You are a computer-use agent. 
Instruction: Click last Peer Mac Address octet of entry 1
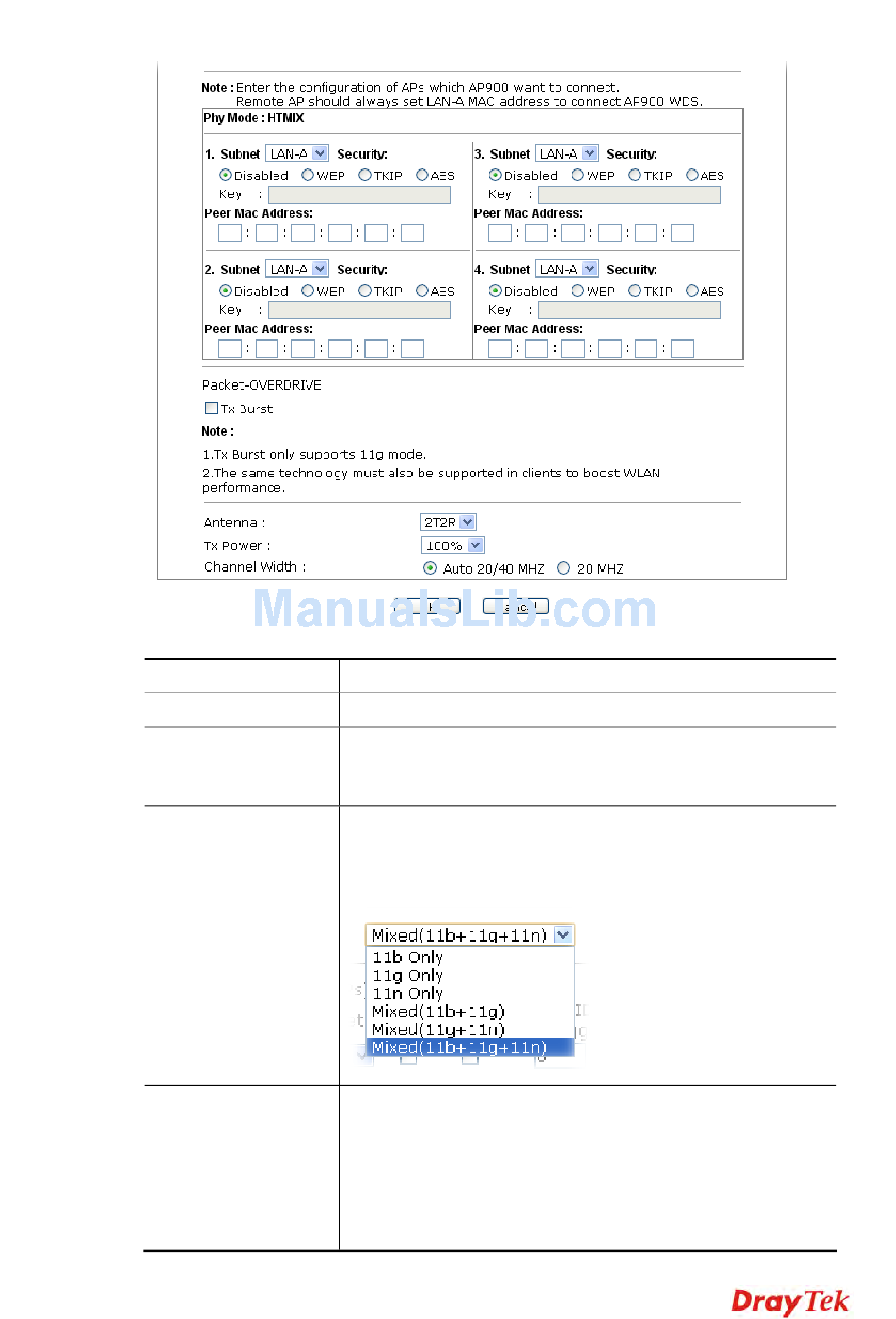pos(412,232)
